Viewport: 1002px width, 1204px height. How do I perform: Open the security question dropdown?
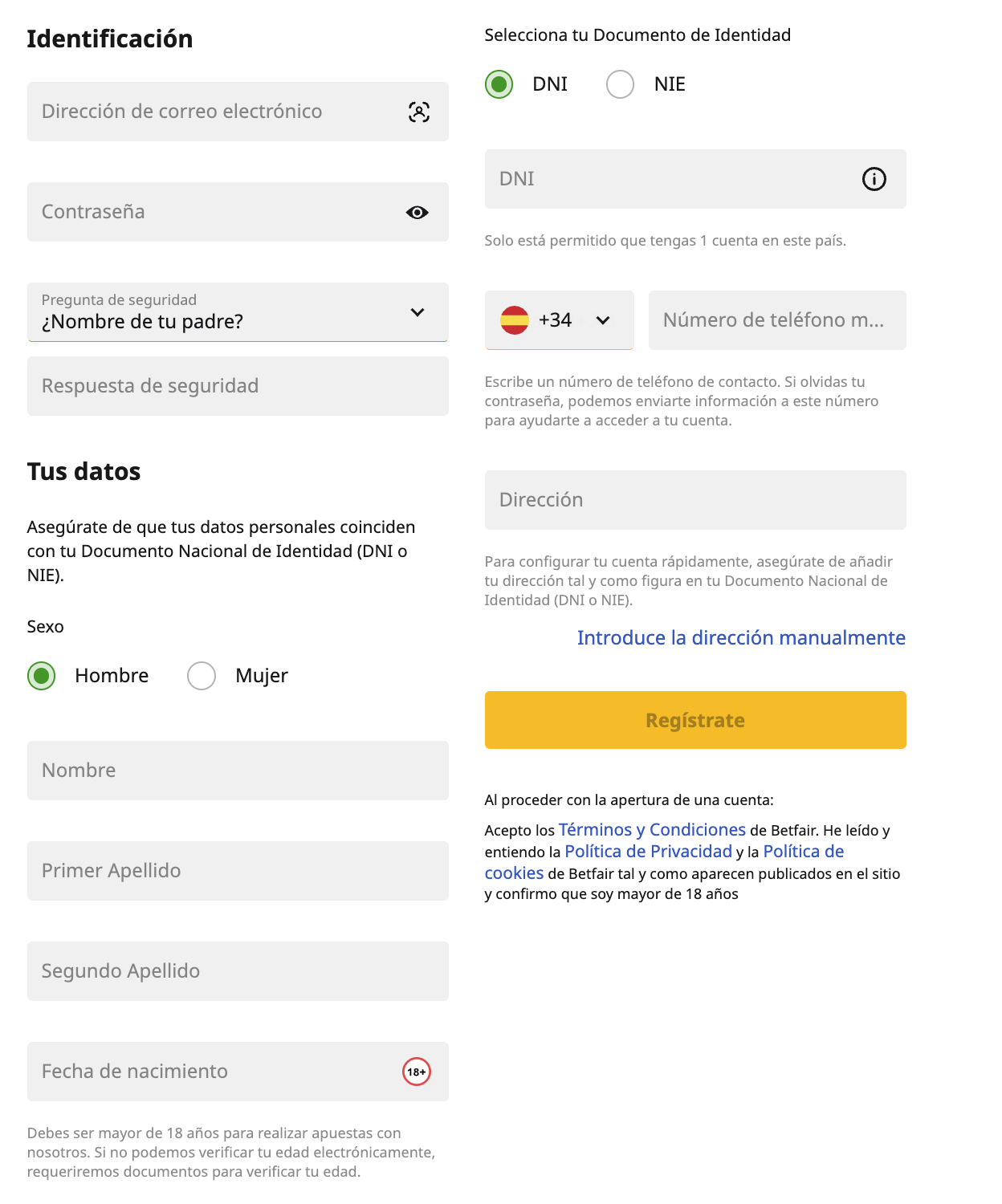tap(238, 312)
